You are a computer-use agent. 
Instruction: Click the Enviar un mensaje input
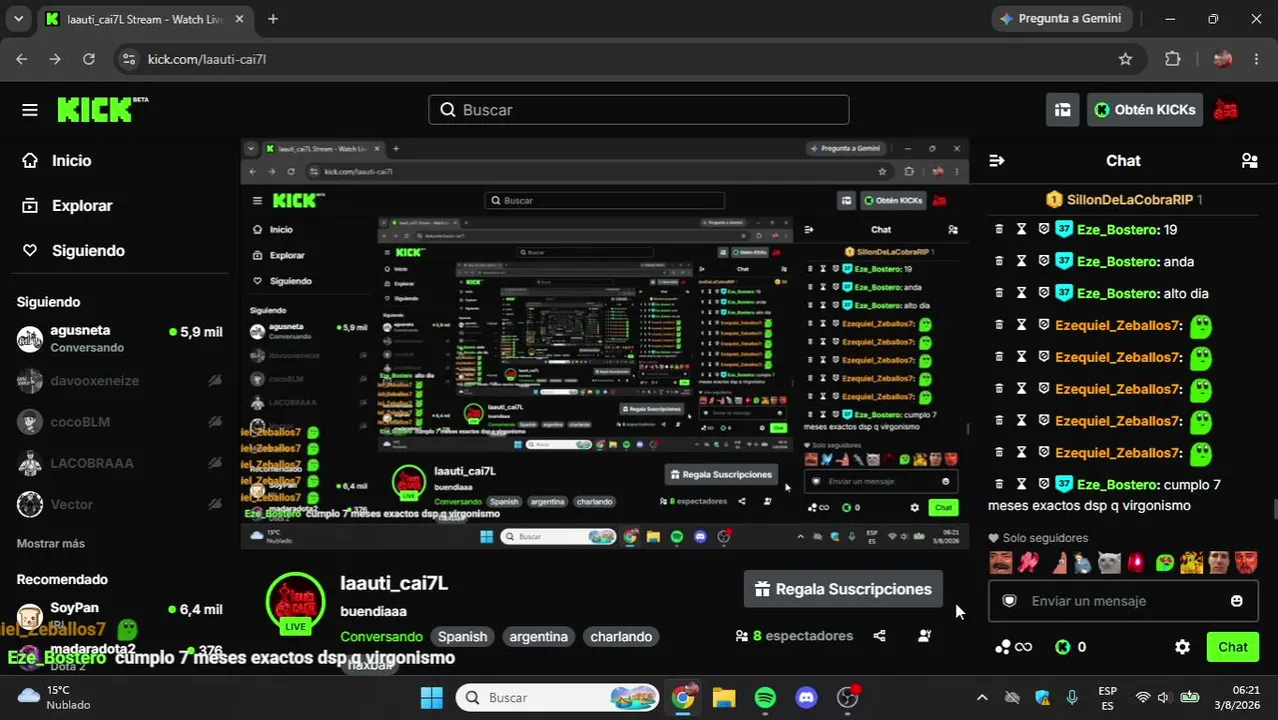[x=1122, y=601]
